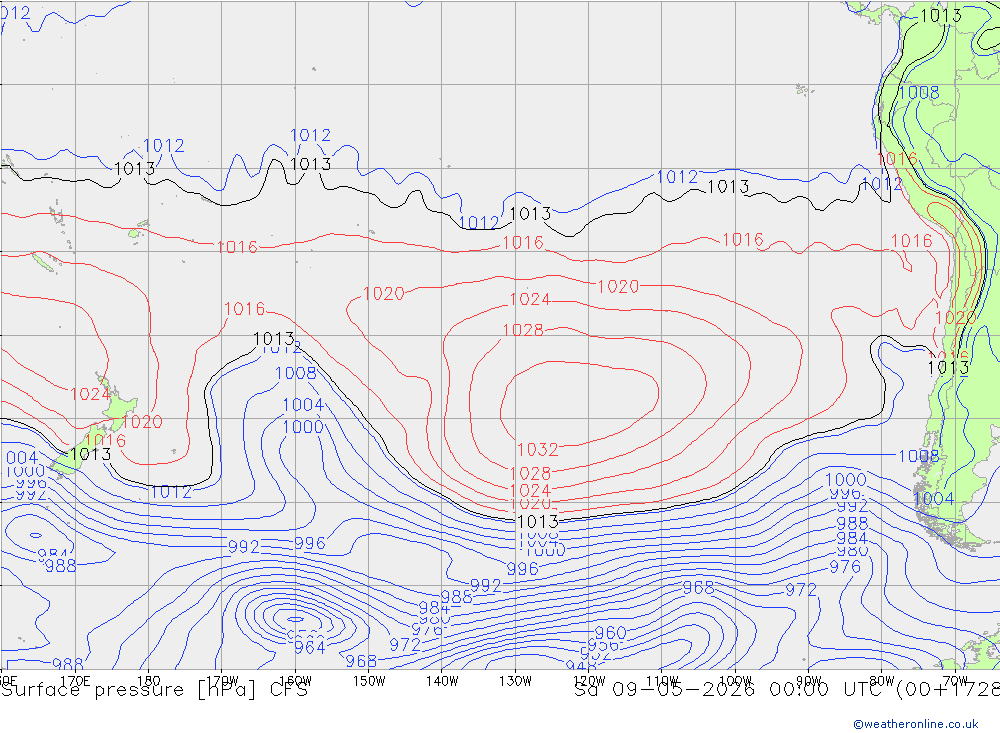Select the 1008 label over northern South America
Viewport: 1000px width, 733px height.
(x=919, y=93)
